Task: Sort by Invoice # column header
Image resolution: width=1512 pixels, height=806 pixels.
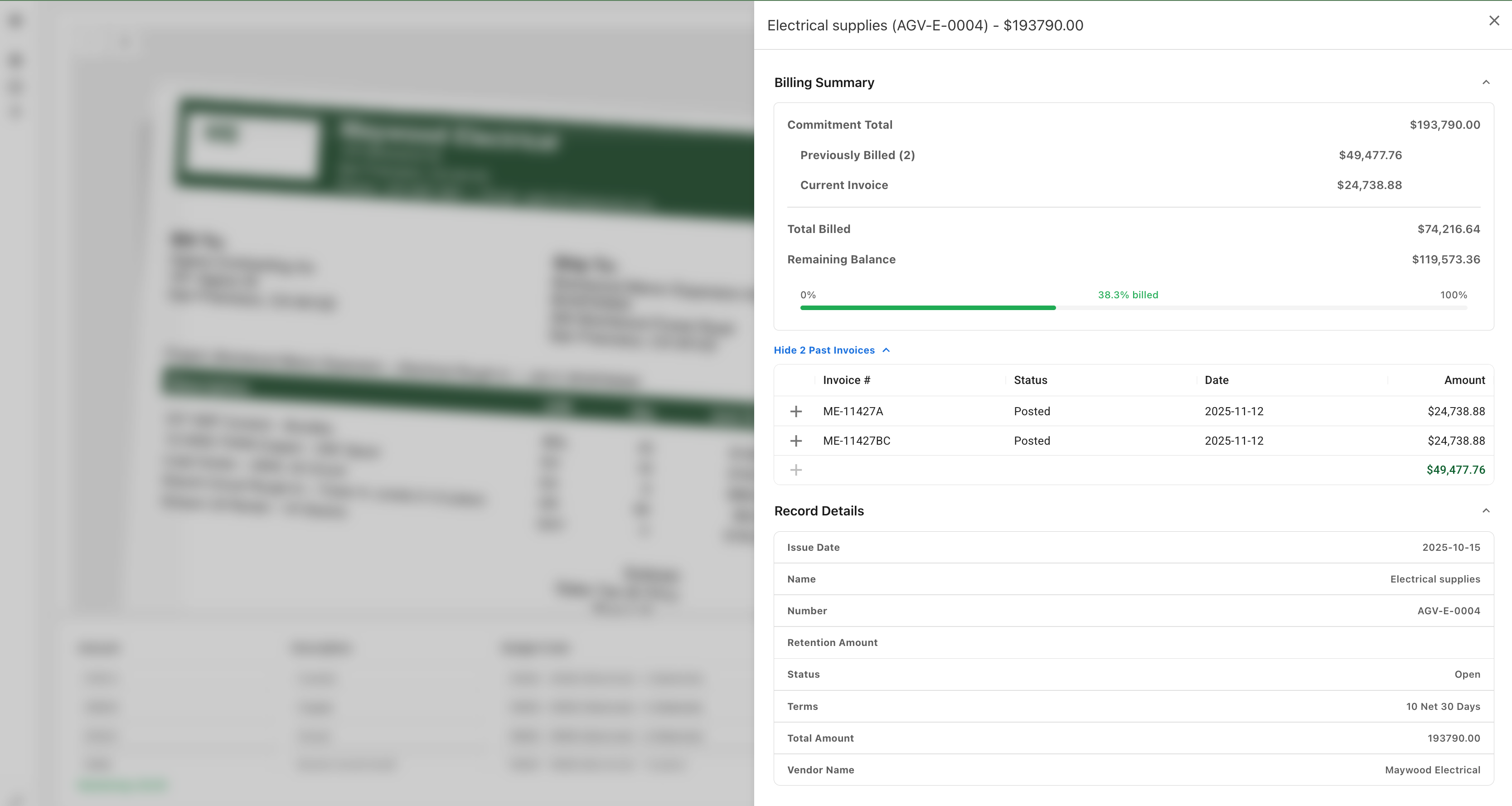Action: click(x=846, y=380)
